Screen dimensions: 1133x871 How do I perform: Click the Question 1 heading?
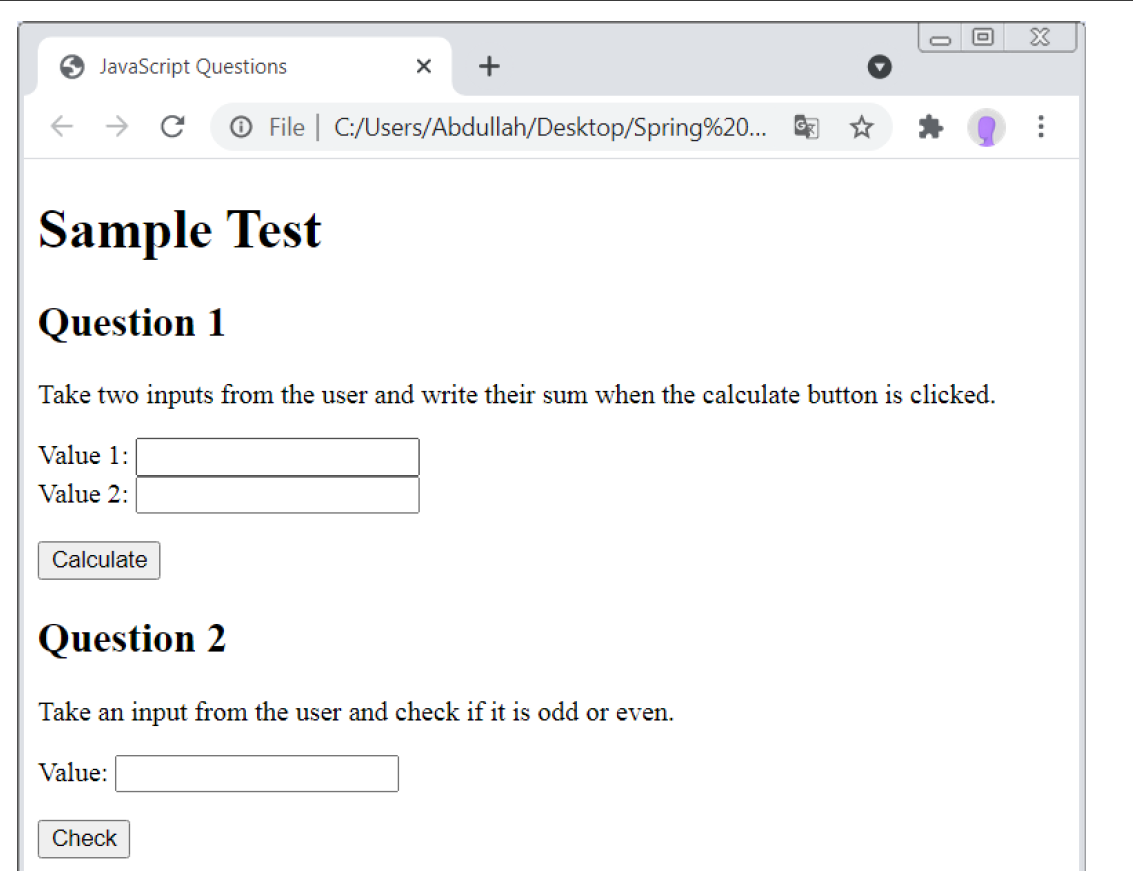coord(132,322)
